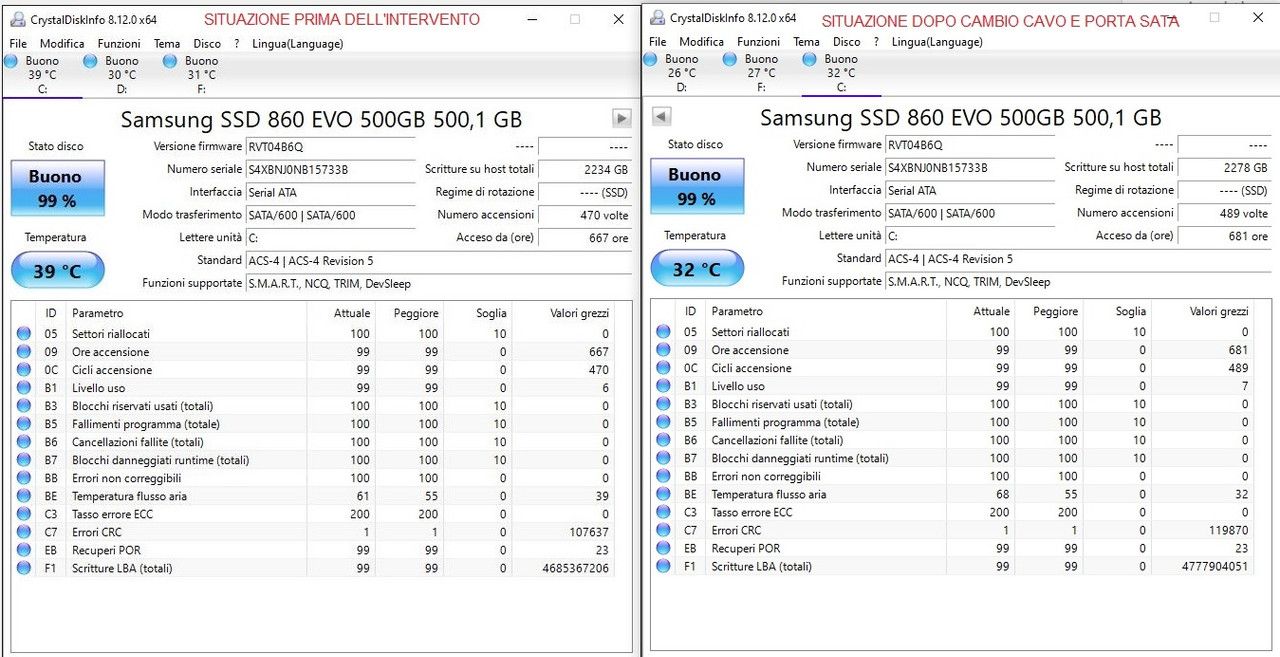1280x657 pixels.
Task: Click status icon of Tasso errore ECC, left window
Action: click(x=24, y=514)
